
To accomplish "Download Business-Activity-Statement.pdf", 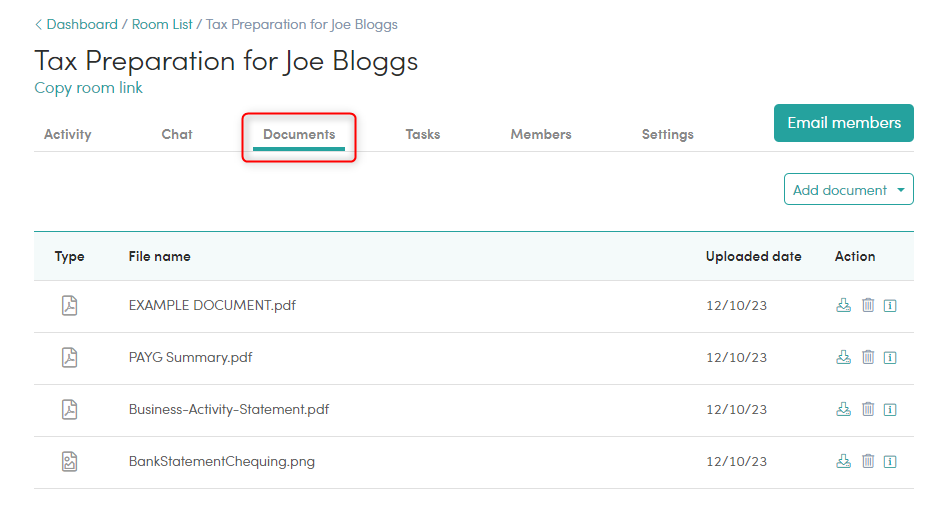I will coord(843,409).
